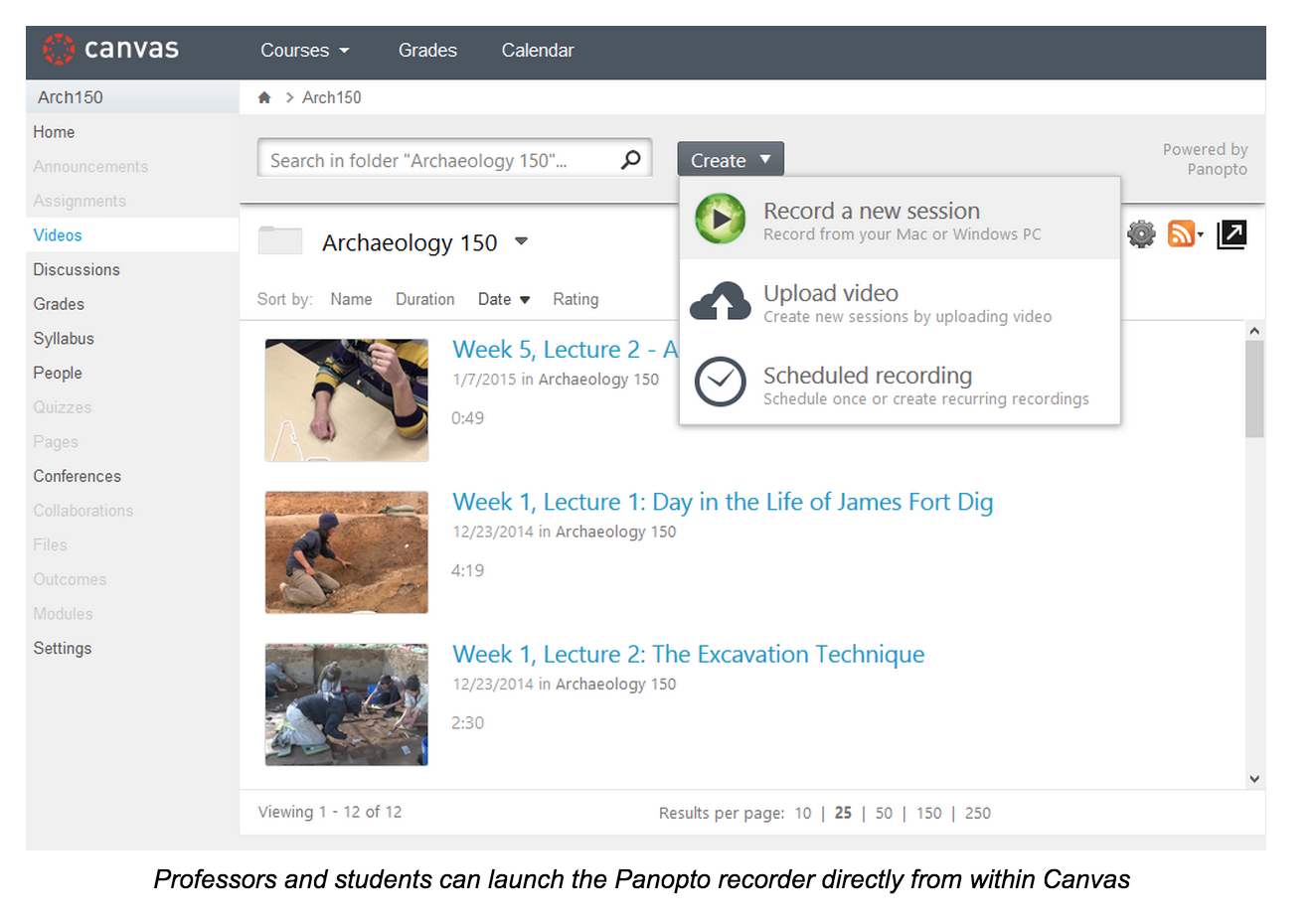1316x924 pixels.
Task: Open Calendar in top navigation
Action: (x=537, y=51)
